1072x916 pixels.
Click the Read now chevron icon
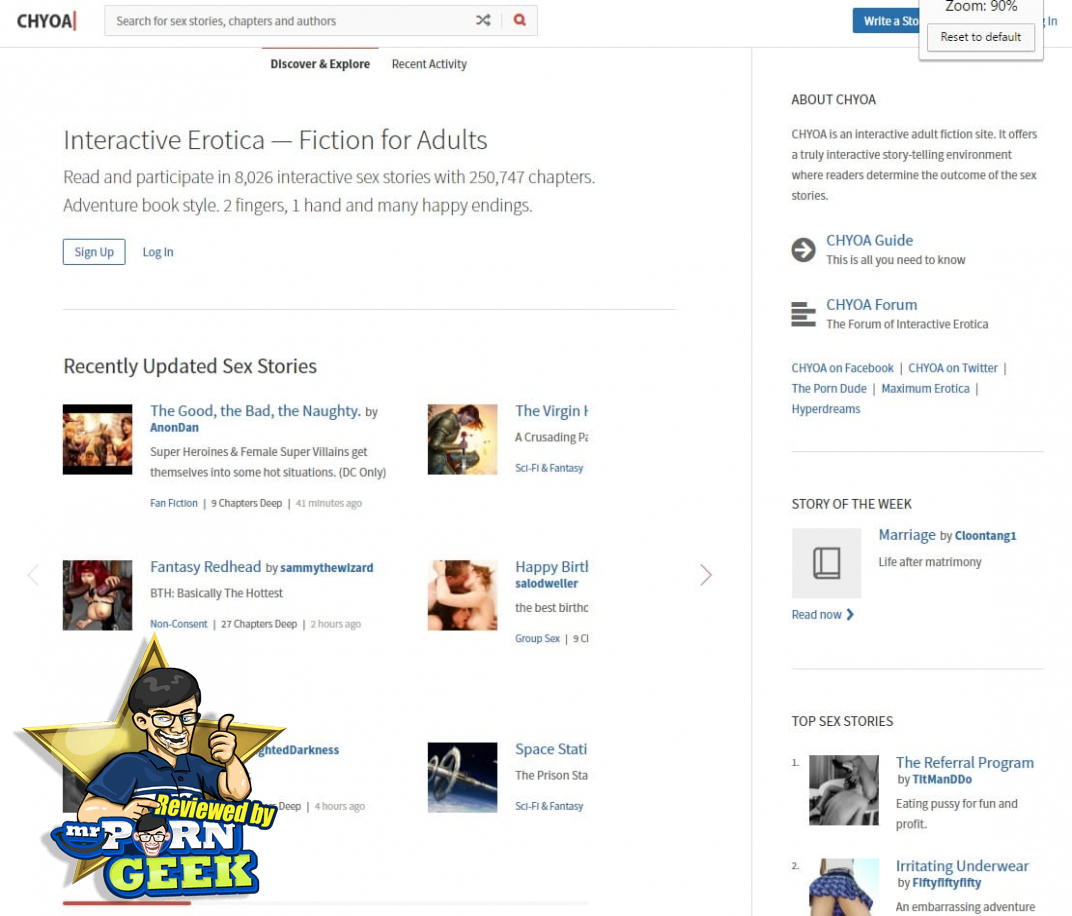tap(850, 615)
